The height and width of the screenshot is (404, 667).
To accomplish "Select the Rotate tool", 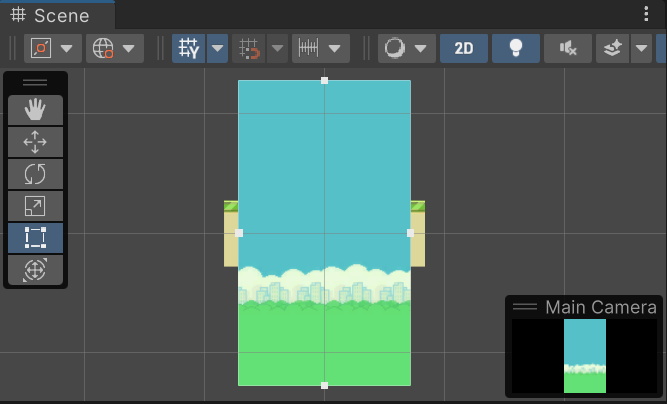I will [x=35, y=174].
